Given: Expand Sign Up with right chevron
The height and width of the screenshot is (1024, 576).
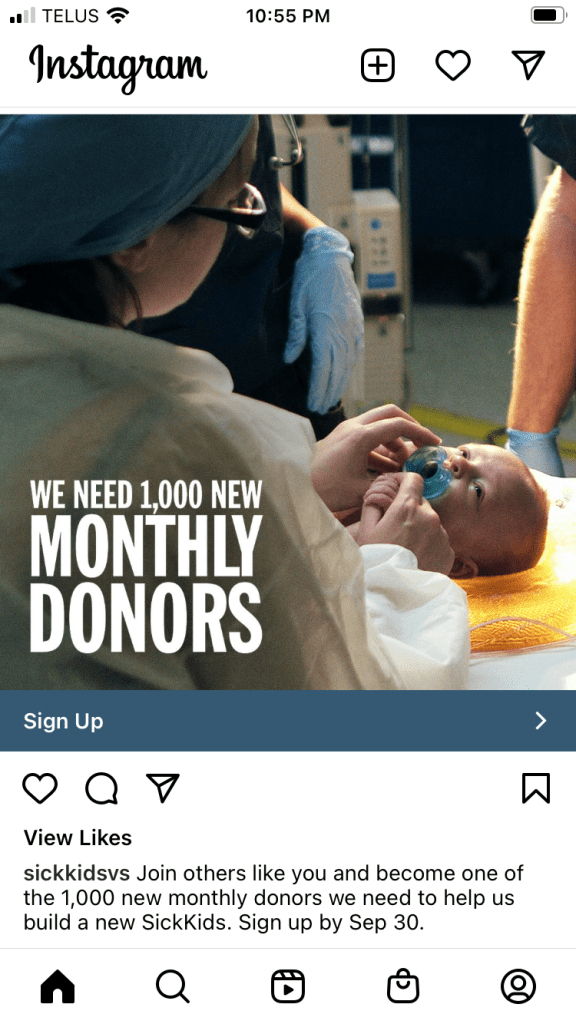Looking at the screenshot, I should pyautogui.click(x=541, y=720).
